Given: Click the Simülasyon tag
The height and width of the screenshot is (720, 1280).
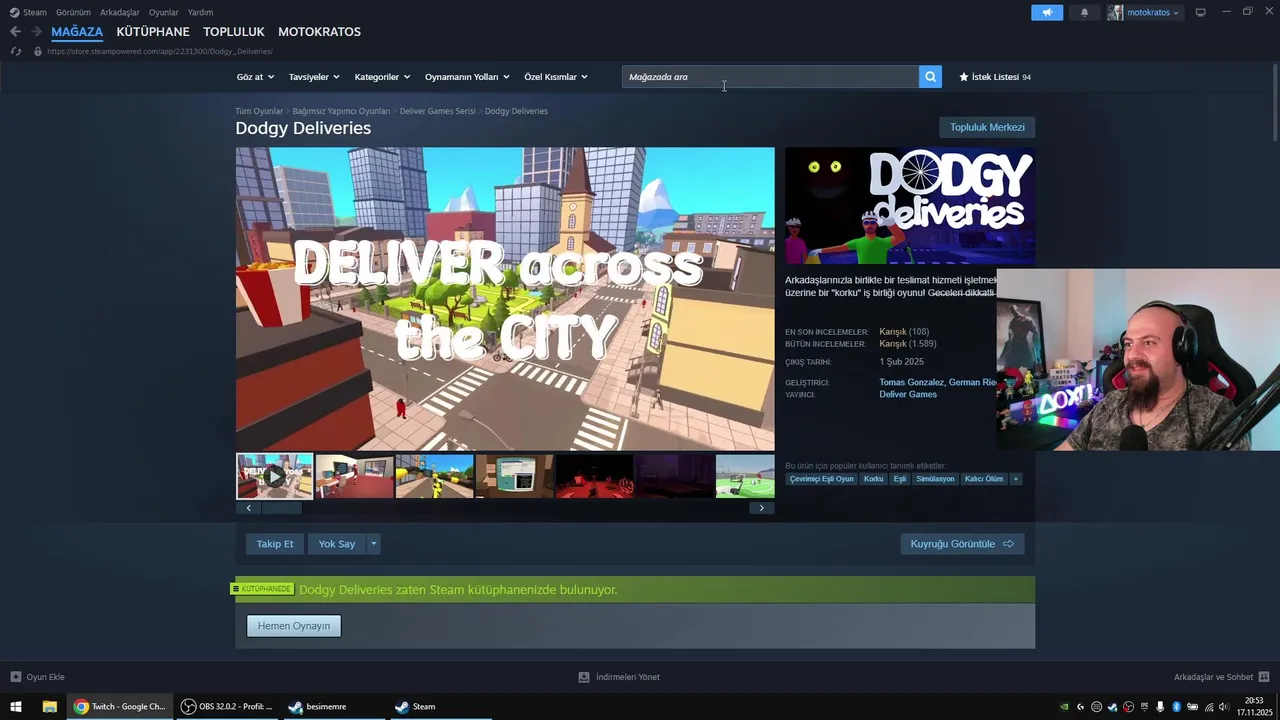Looking at the screenshot, I should (x=935, y=479).
